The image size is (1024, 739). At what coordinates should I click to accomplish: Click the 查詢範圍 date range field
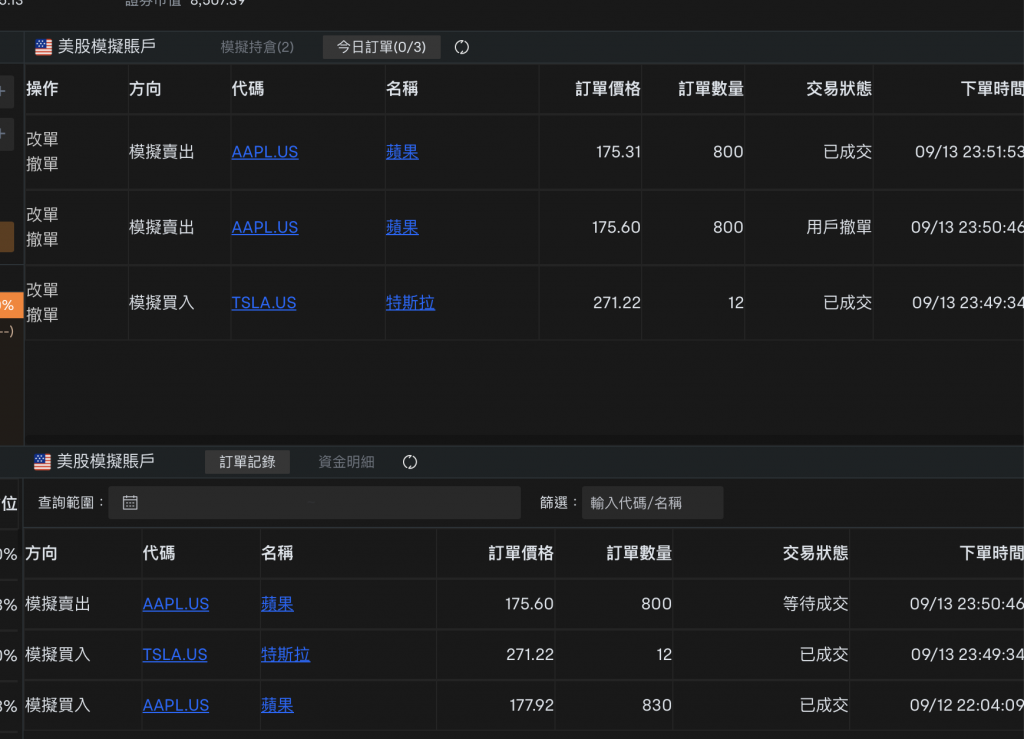(314, 503)
